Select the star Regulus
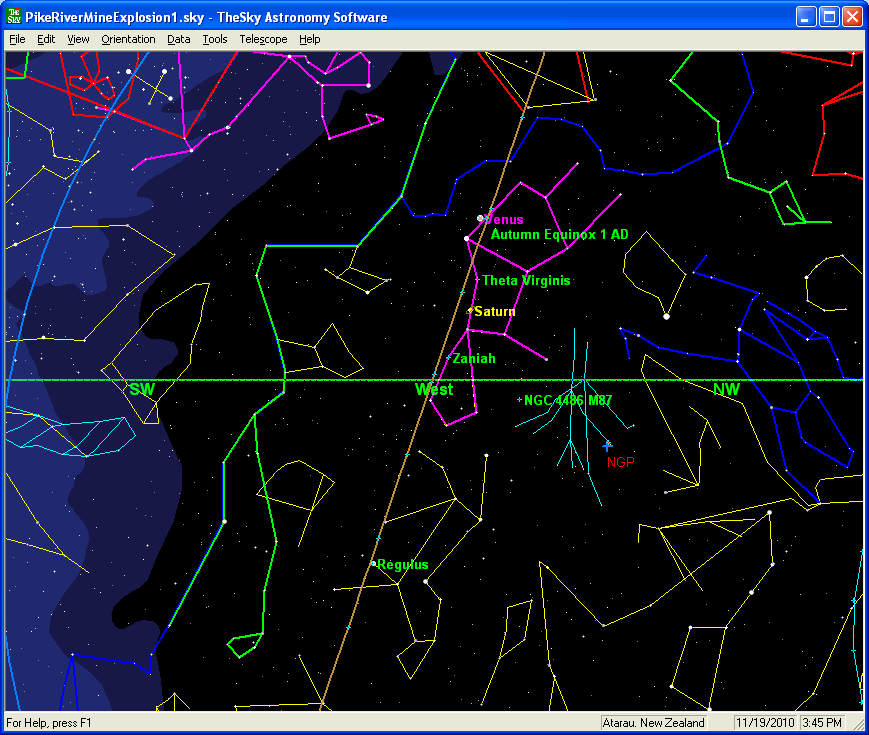This screenshot has width=869, height=735. [x=374, y=564]
